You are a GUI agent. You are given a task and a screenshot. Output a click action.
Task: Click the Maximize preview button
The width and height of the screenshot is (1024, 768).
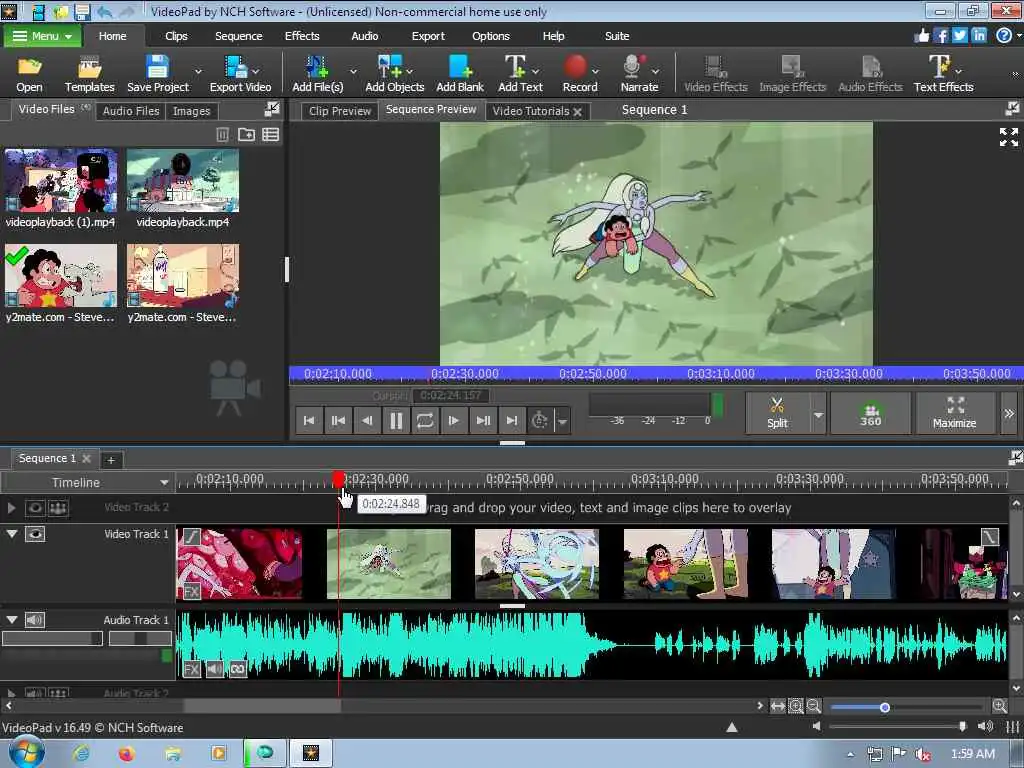(x=954, y=413)
